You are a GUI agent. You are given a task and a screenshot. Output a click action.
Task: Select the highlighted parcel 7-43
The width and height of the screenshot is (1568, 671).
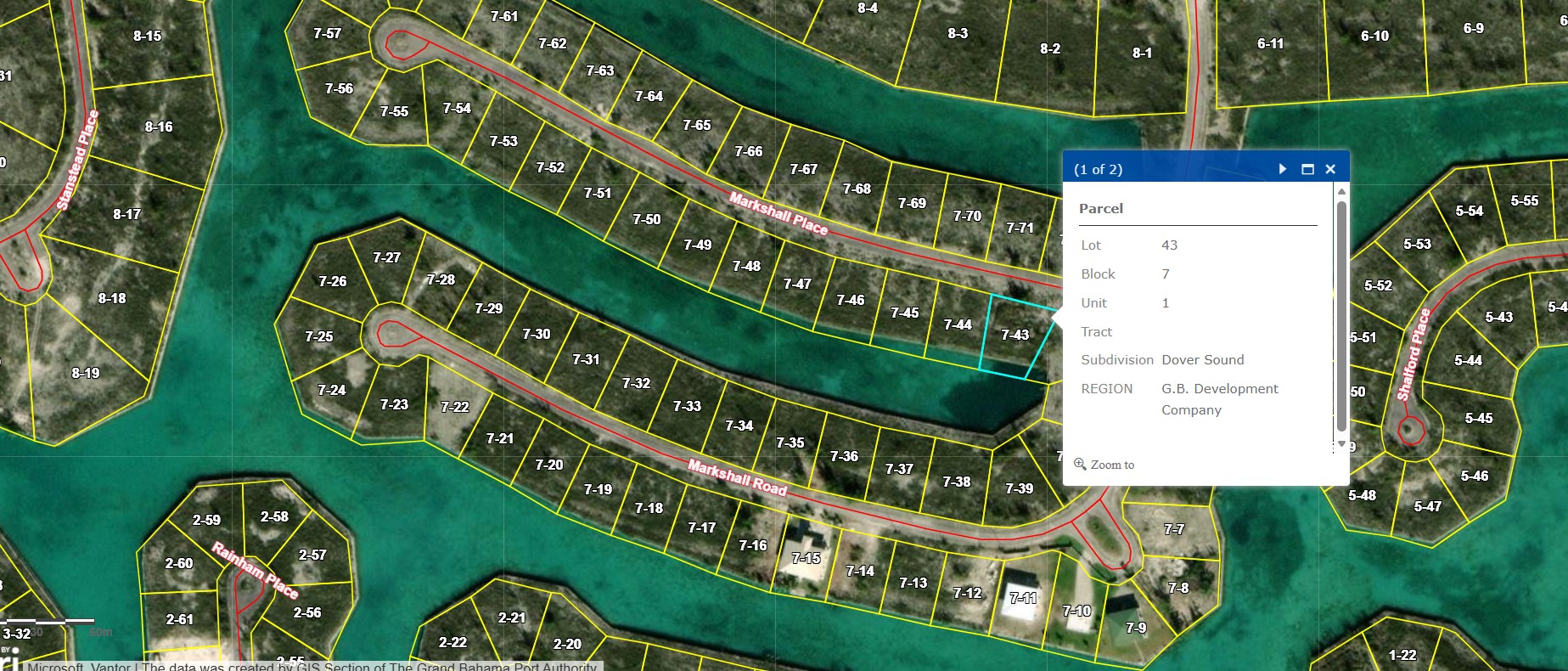point(1014,335)
